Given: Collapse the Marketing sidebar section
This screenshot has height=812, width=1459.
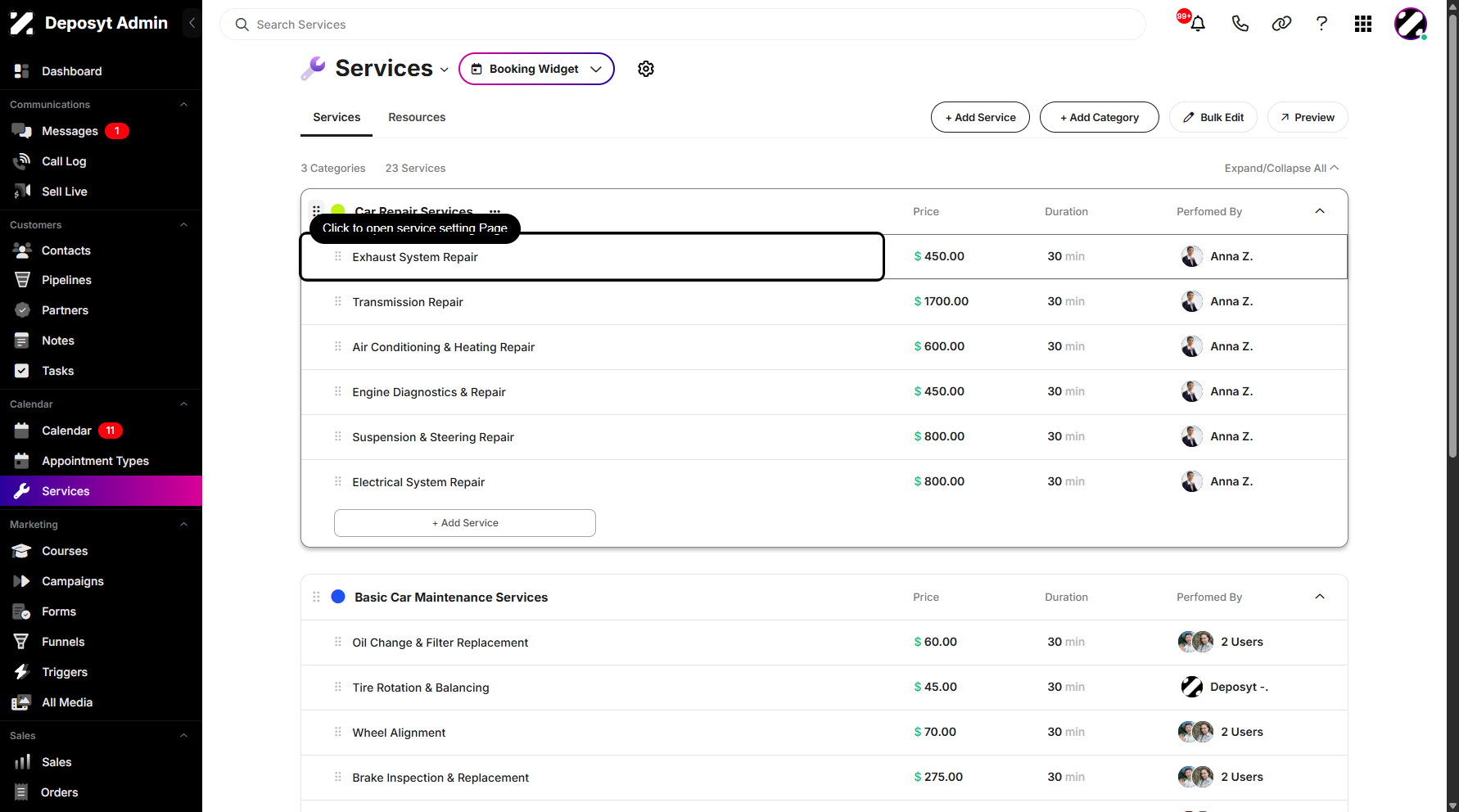Looking at the screenshot, I should [x=183, y=525].
